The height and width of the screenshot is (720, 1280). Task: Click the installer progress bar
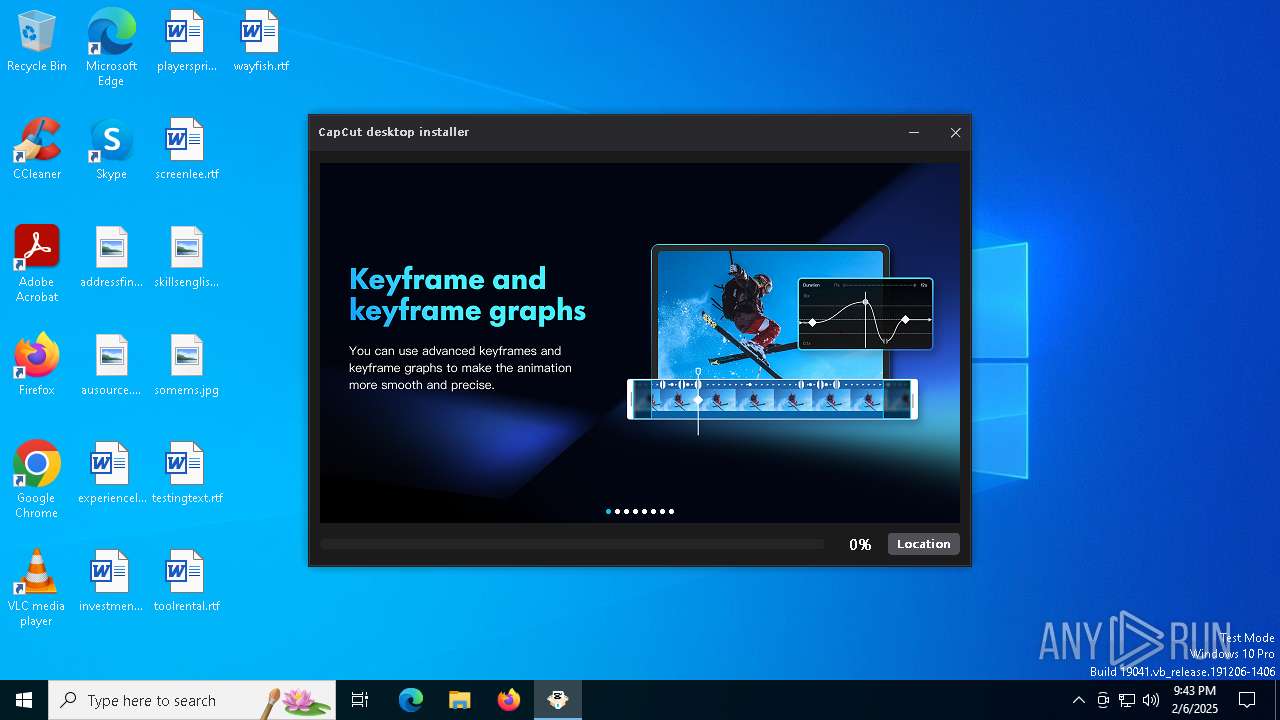pos(572,544)
